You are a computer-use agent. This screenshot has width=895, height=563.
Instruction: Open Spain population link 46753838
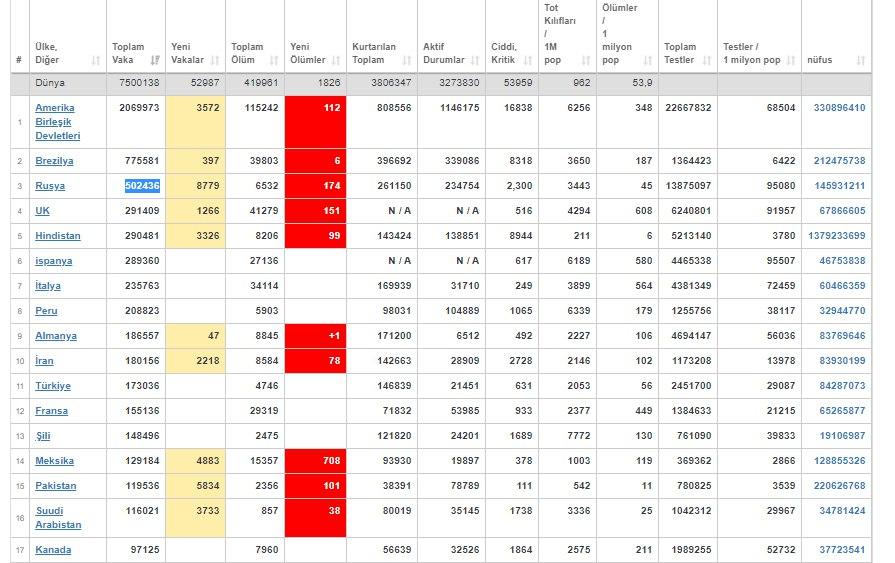842,261
